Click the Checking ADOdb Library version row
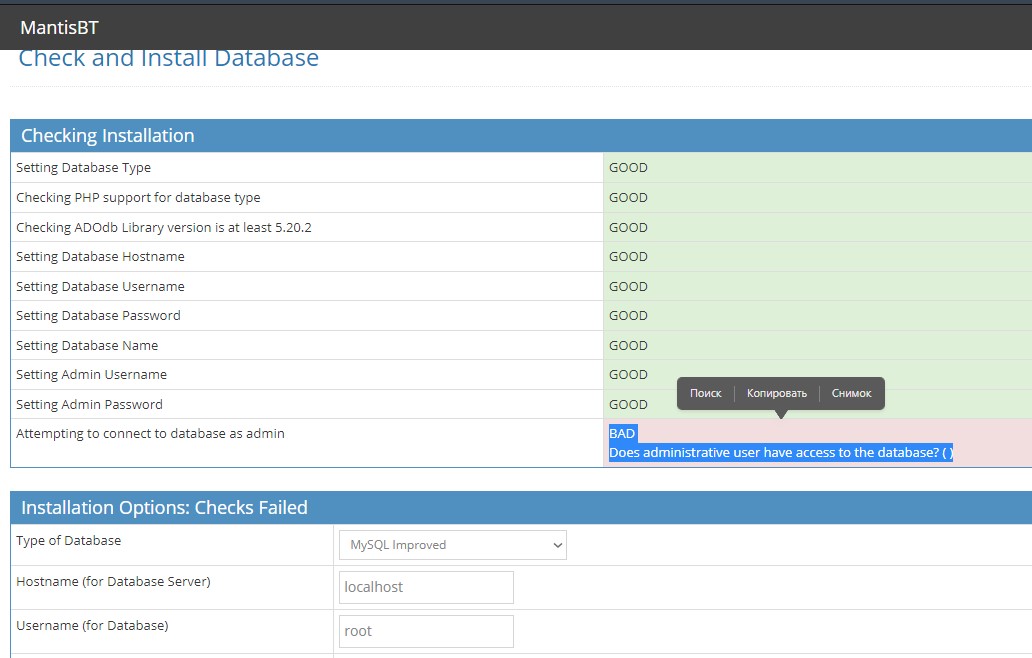The width and height of the screenshot is (1032, 658). [164, 227]
